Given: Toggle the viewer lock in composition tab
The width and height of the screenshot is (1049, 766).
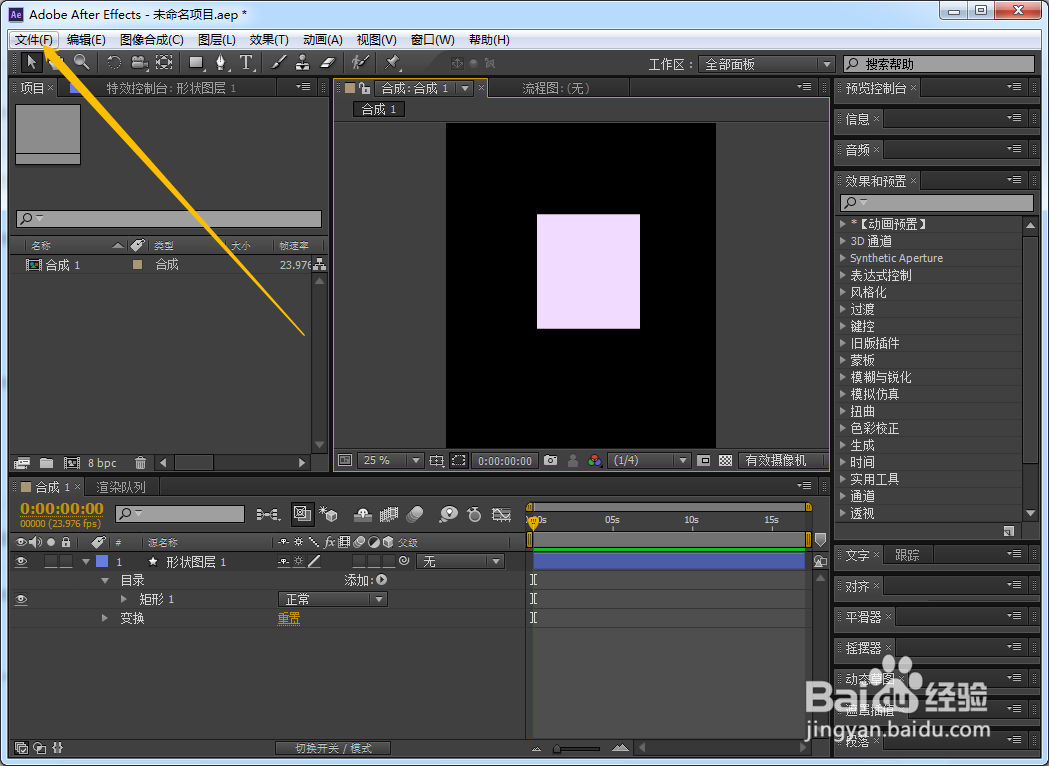Looking at the screenshot, I should pos(364,88).
